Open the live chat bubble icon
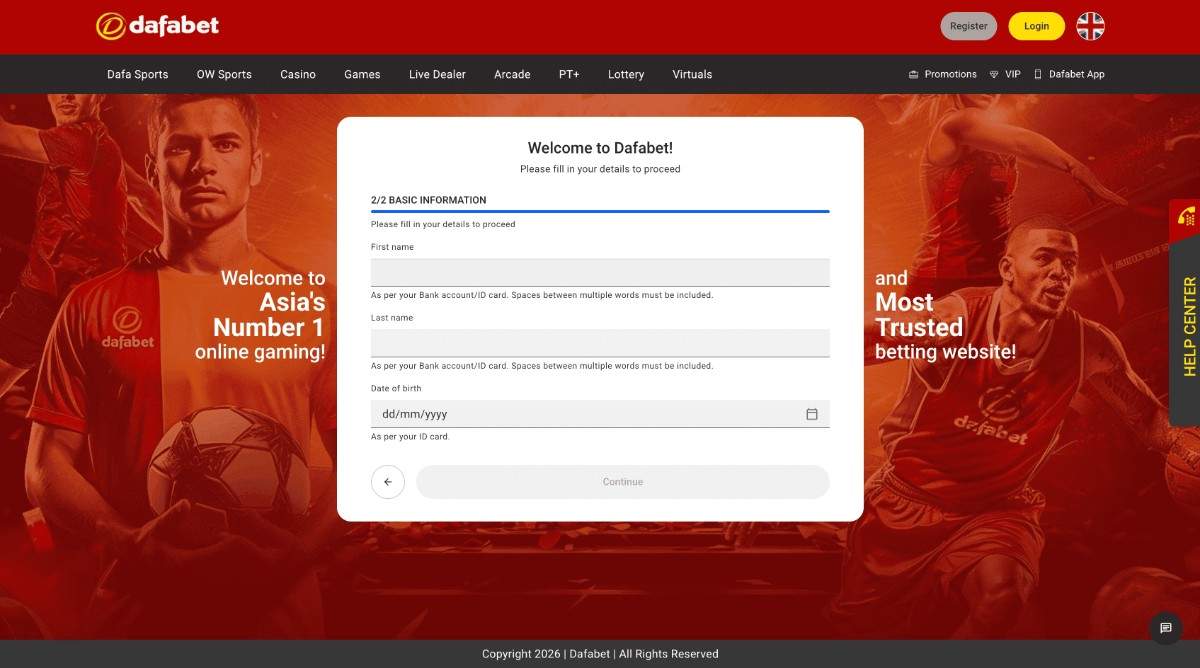The height and width of the screenshot is (668, 1200). tap(1166, 628)
